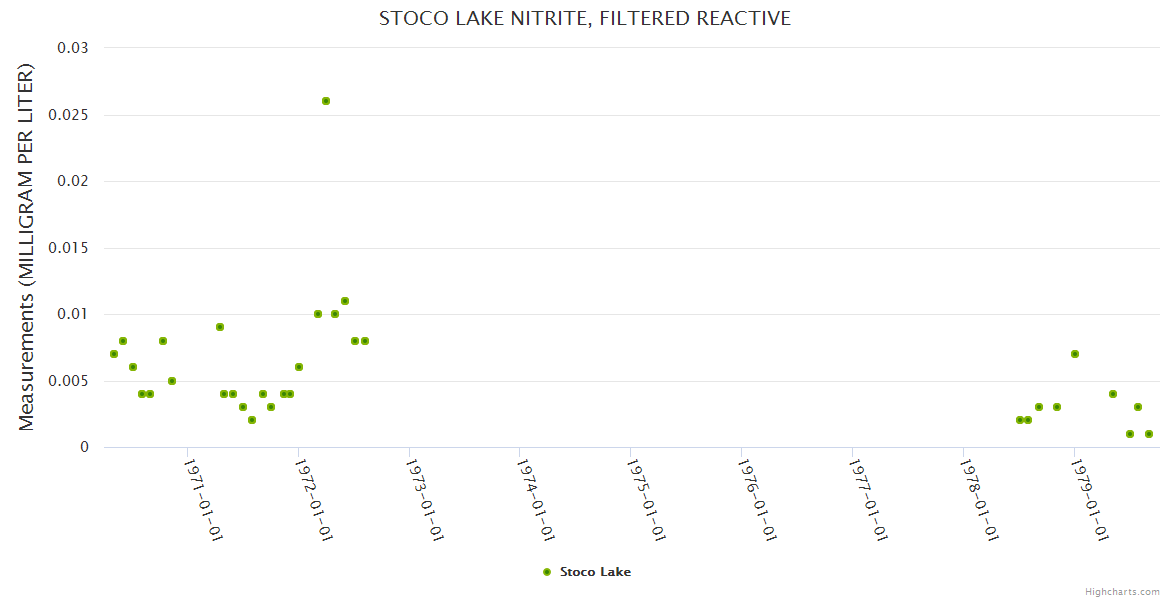Click the y-axis Measurements title
The width and height of the screenshot is (1170, 600).
click(x=27, y=247)
